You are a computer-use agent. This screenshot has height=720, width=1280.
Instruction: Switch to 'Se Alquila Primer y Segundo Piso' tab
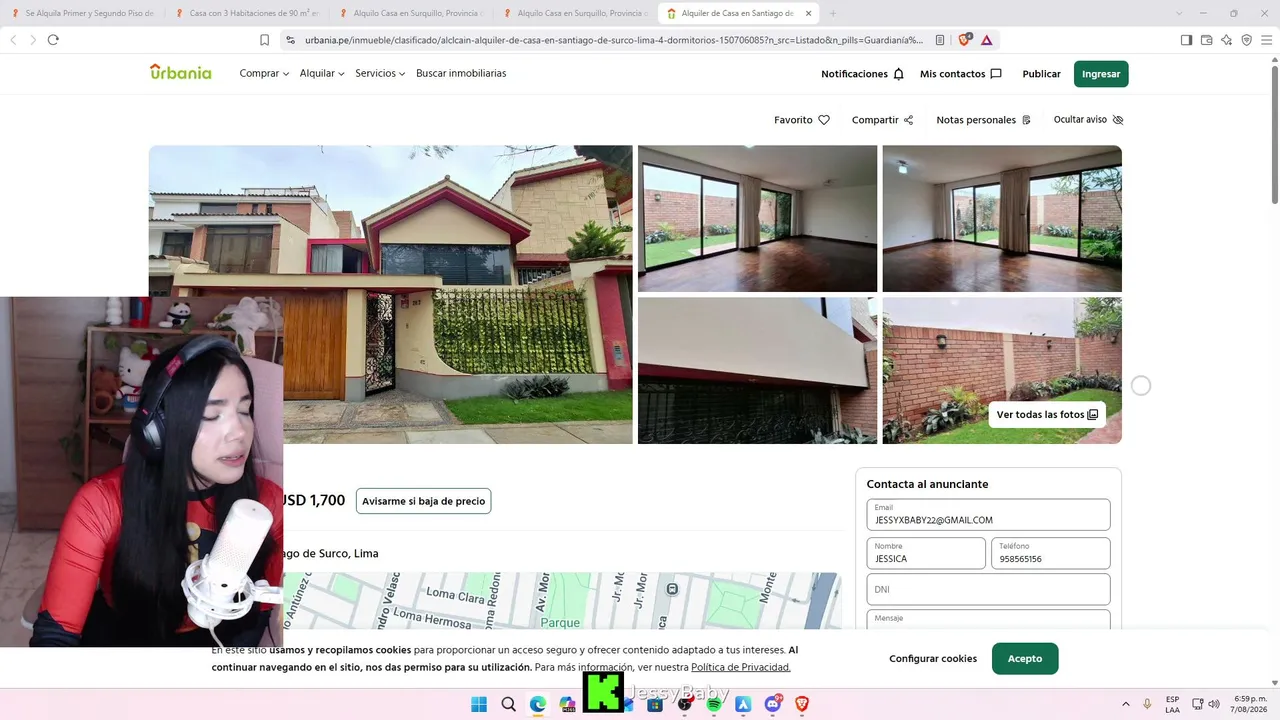pyautogui.click(x=82, y=13)
